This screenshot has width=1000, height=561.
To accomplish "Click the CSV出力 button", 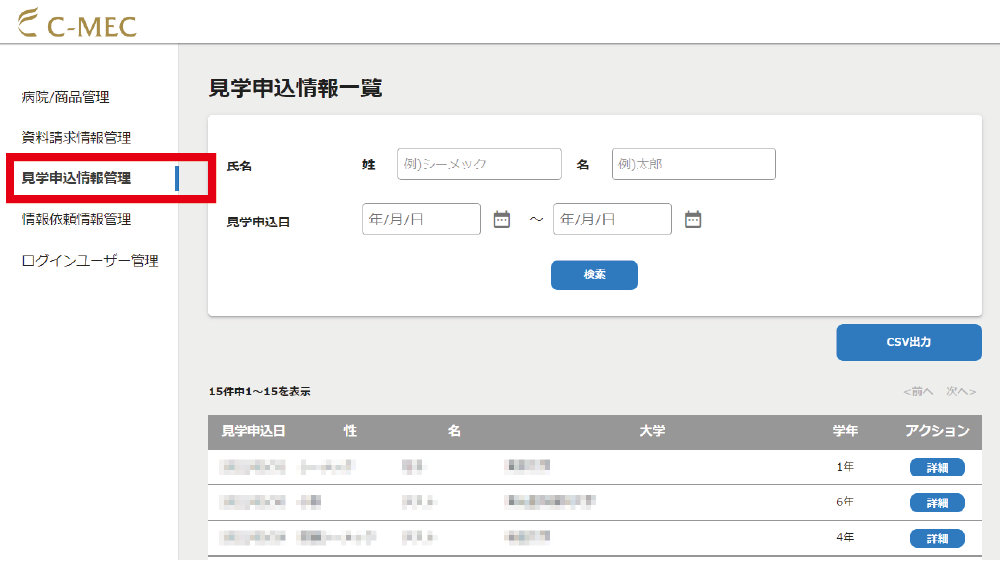I will (x=909, y=342).
